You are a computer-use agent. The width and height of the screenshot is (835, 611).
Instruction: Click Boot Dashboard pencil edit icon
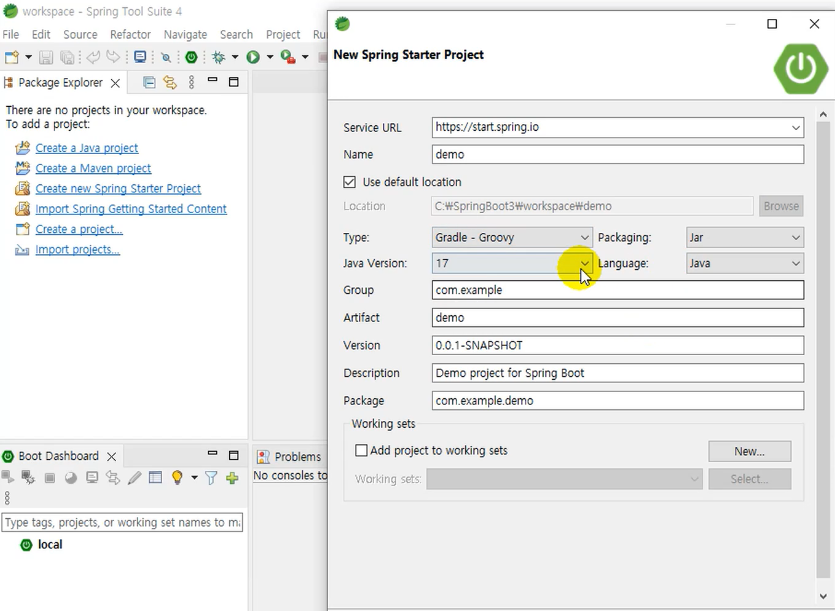[134, 478]
